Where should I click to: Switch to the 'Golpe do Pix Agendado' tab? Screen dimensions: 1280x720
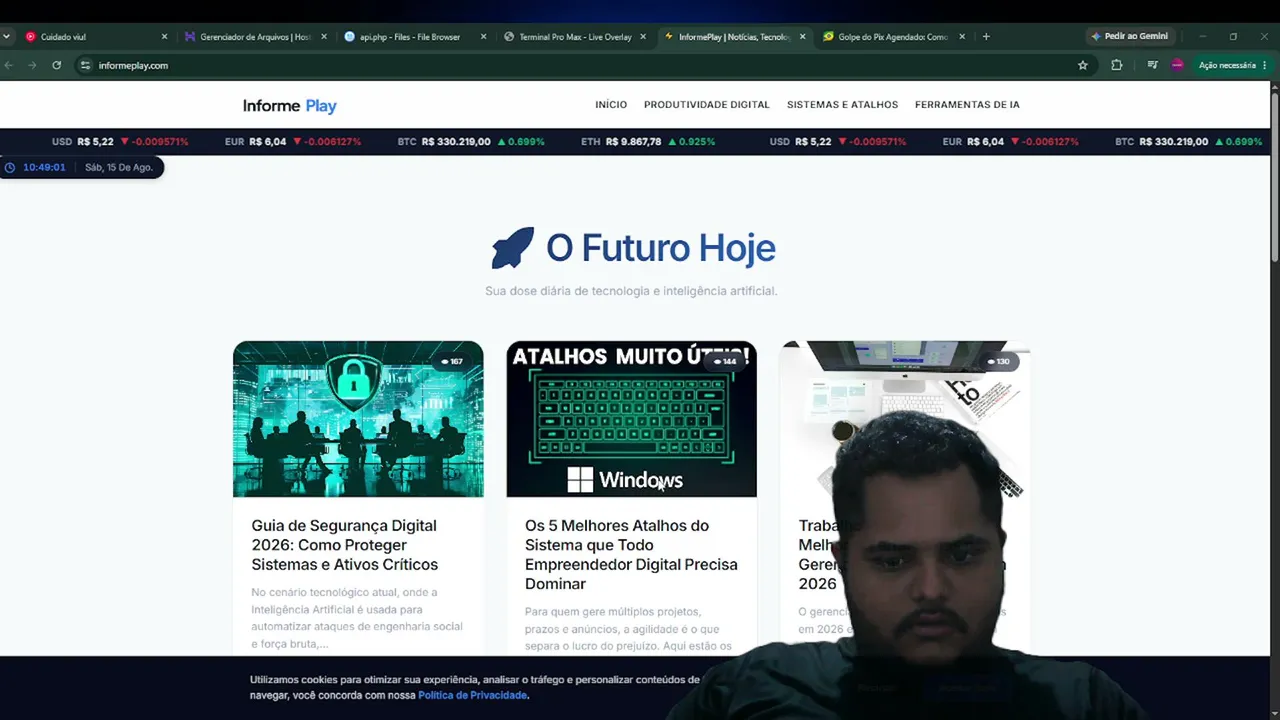tap(894, 37)
